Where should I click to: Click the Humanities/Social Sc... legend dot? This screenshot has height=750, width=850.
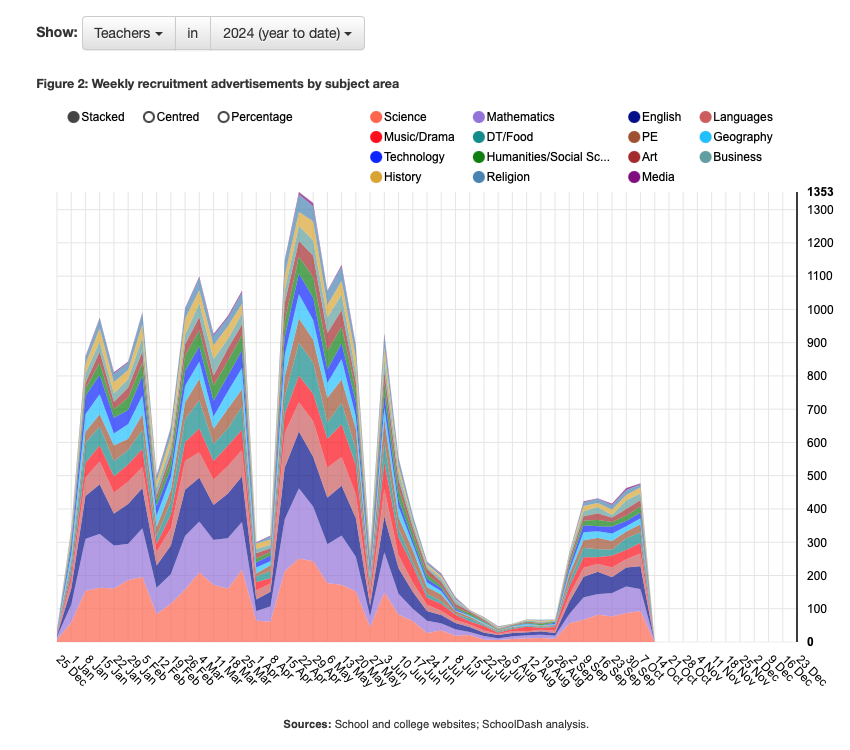point(479,157)
